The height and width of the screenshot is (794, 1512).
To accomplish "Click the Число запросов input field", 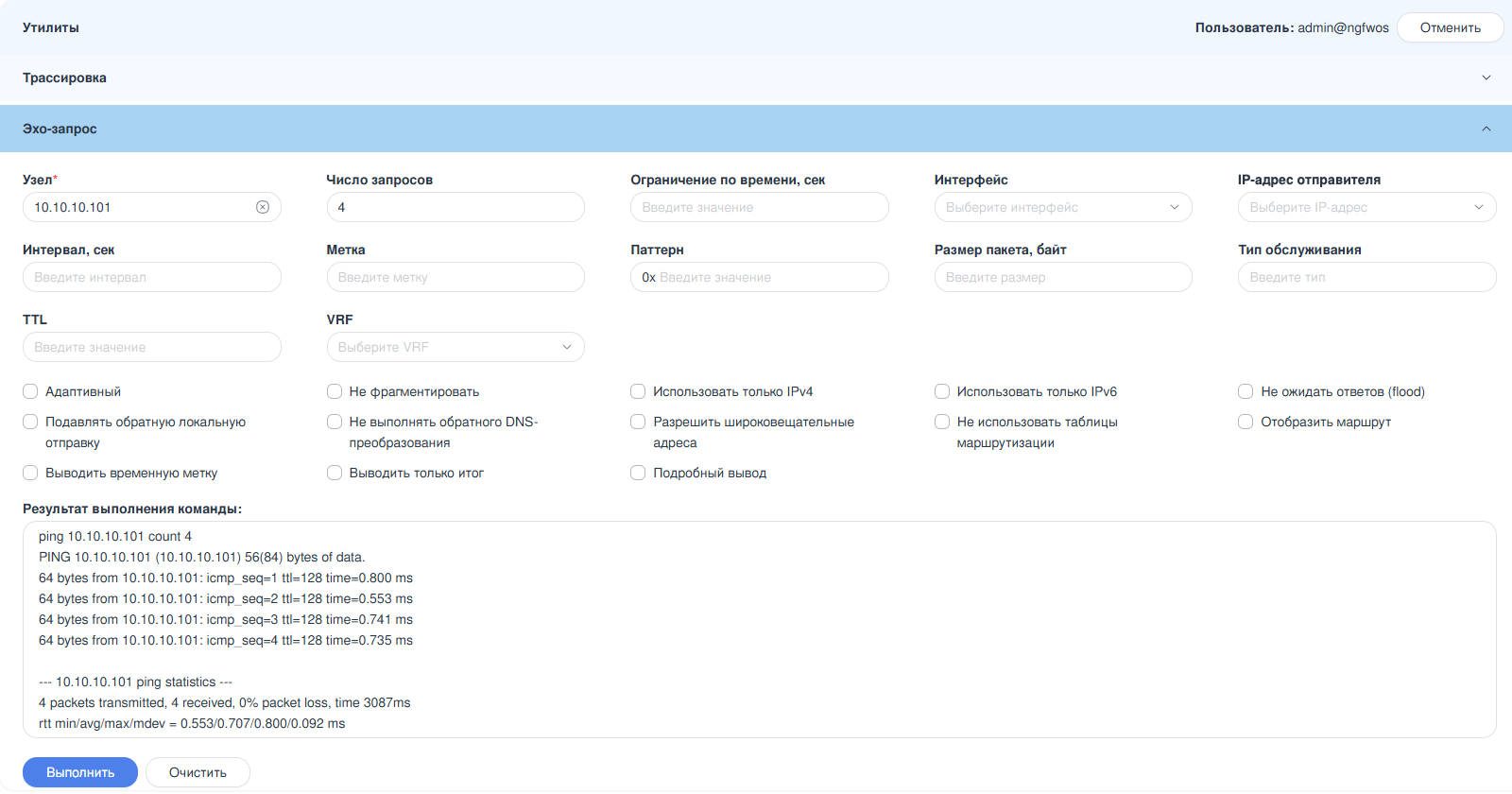I will (x=455, y=207).
